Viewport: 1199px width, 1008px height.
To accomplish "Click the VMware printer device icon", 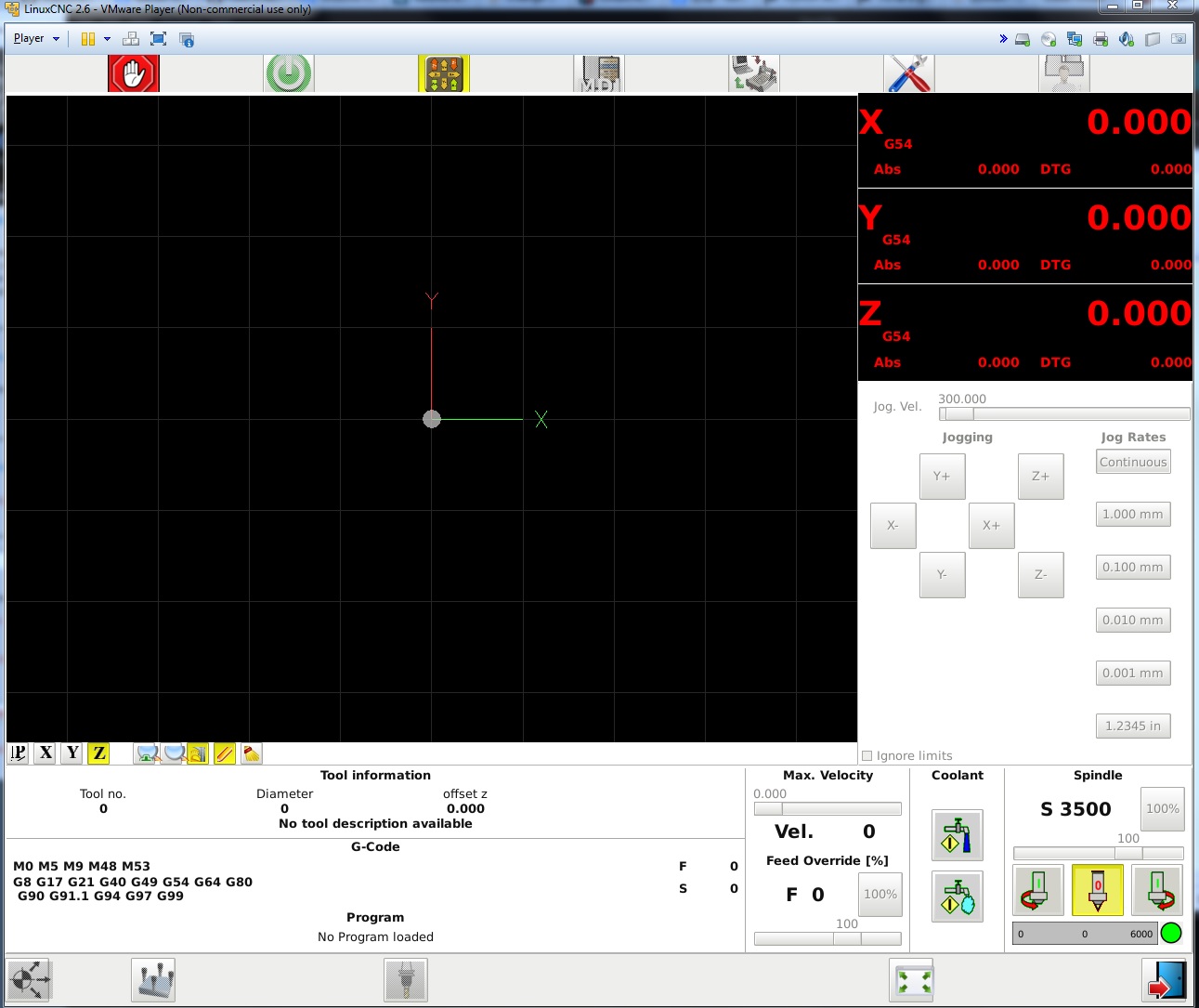I will click(x=1101, y=39).
